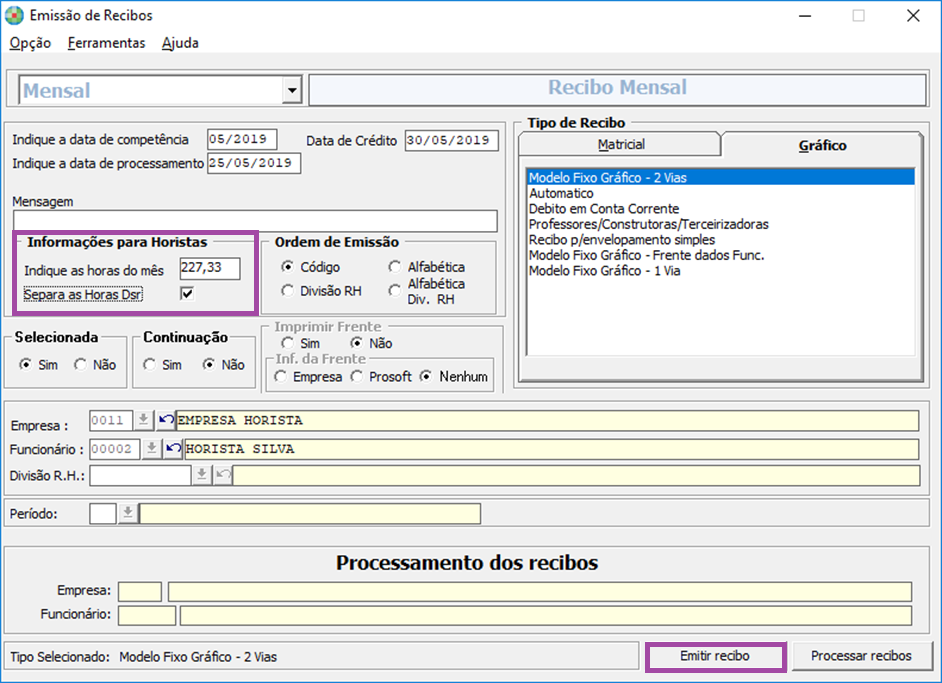This screenshot has height=683, width=942.
Task: Click the HORISTA SILVA name field
Action: pyautogui.click(x=551, y=449)
